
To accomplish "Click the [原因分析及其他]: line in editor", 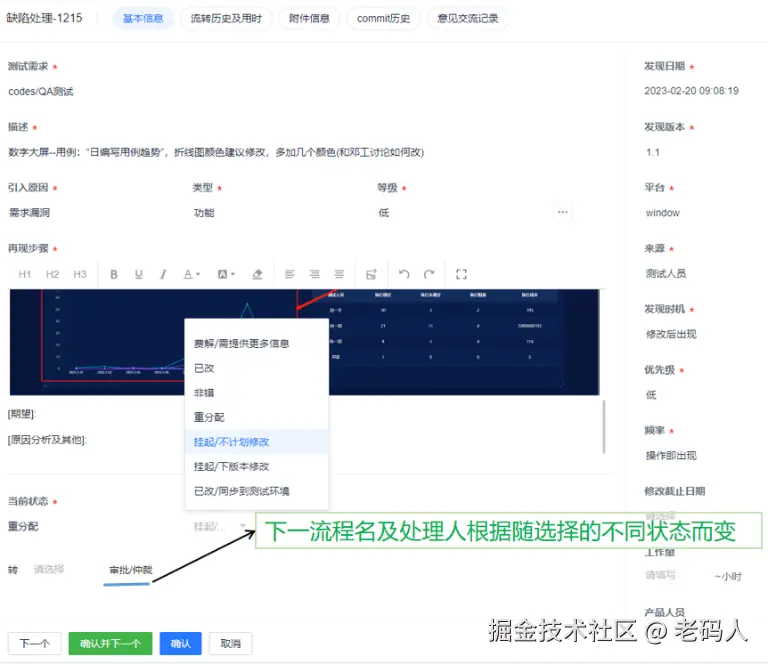I will pyautogui.click(x=47, y=440).
